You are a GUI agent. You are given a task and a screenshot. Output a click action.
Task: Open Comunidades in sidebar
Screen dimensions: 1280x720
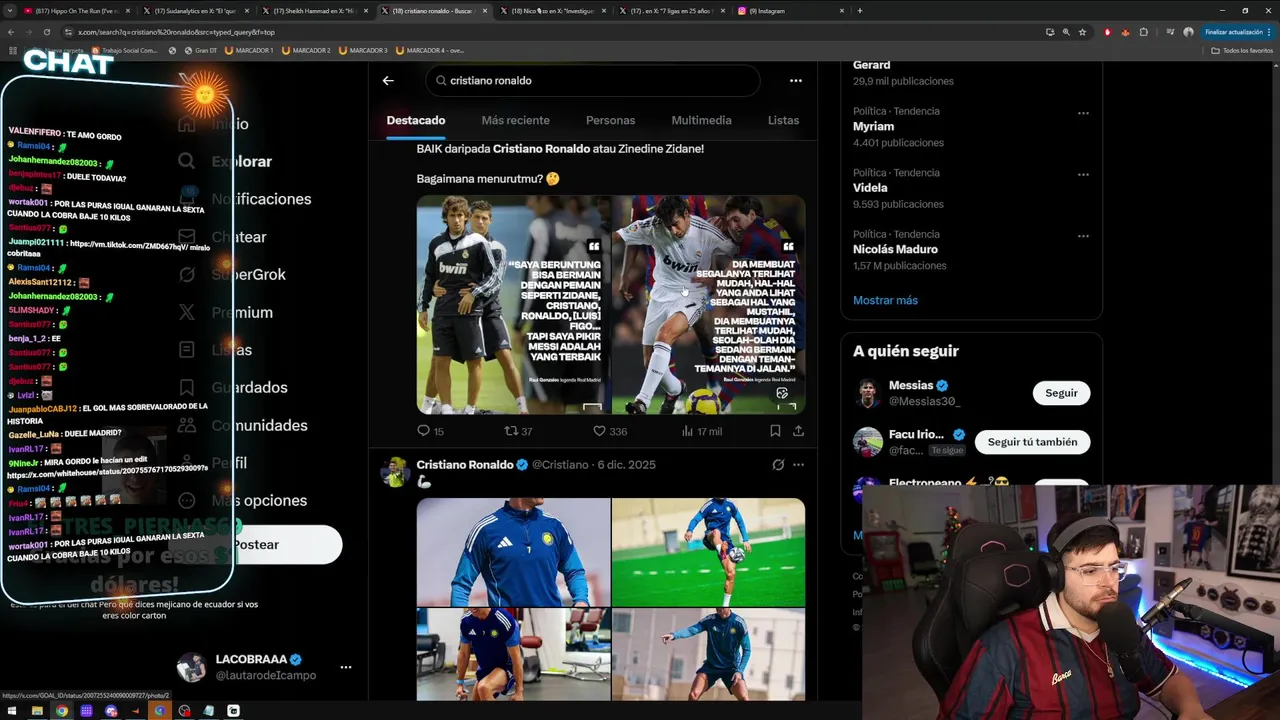[259, 425]
